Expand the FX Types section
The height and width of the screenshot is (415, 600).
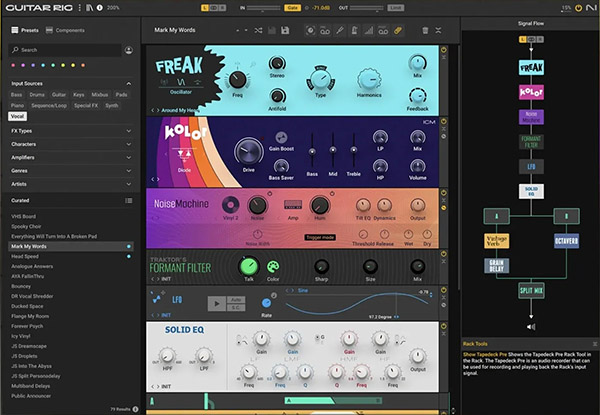click(x=129, y=130)
